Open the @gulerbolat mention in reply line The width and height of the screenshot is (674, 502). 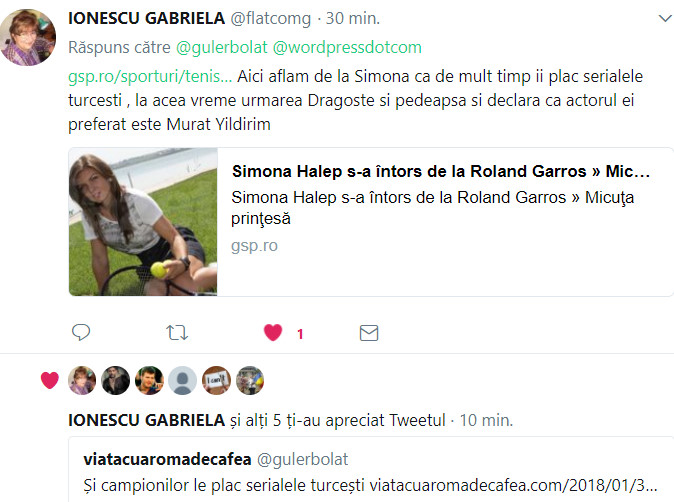click(x=222, y=47)
